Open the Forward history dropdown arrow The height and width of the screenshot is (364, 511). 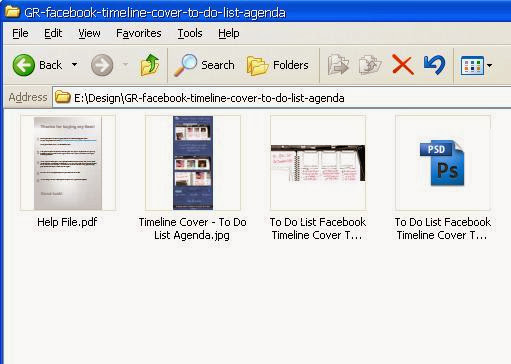click(x=125, y=64)
